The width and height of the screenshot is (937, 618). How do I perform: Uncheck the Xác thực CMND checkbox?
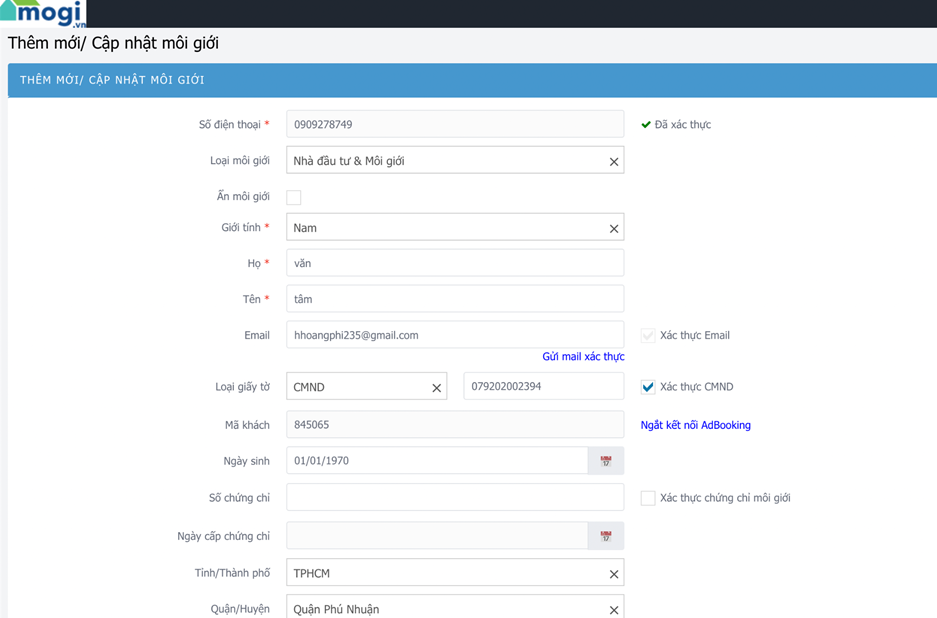(x=648, y=387)
